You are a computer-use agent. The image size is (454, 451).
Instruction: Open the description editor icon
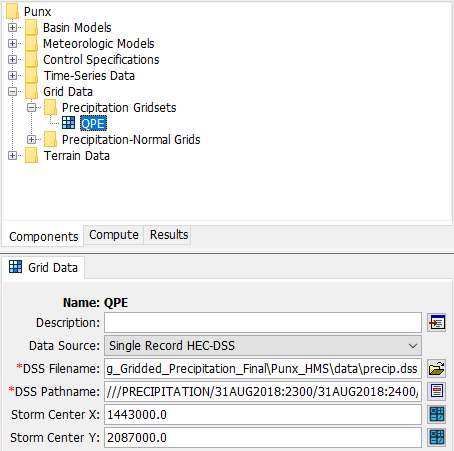(437, 323)
